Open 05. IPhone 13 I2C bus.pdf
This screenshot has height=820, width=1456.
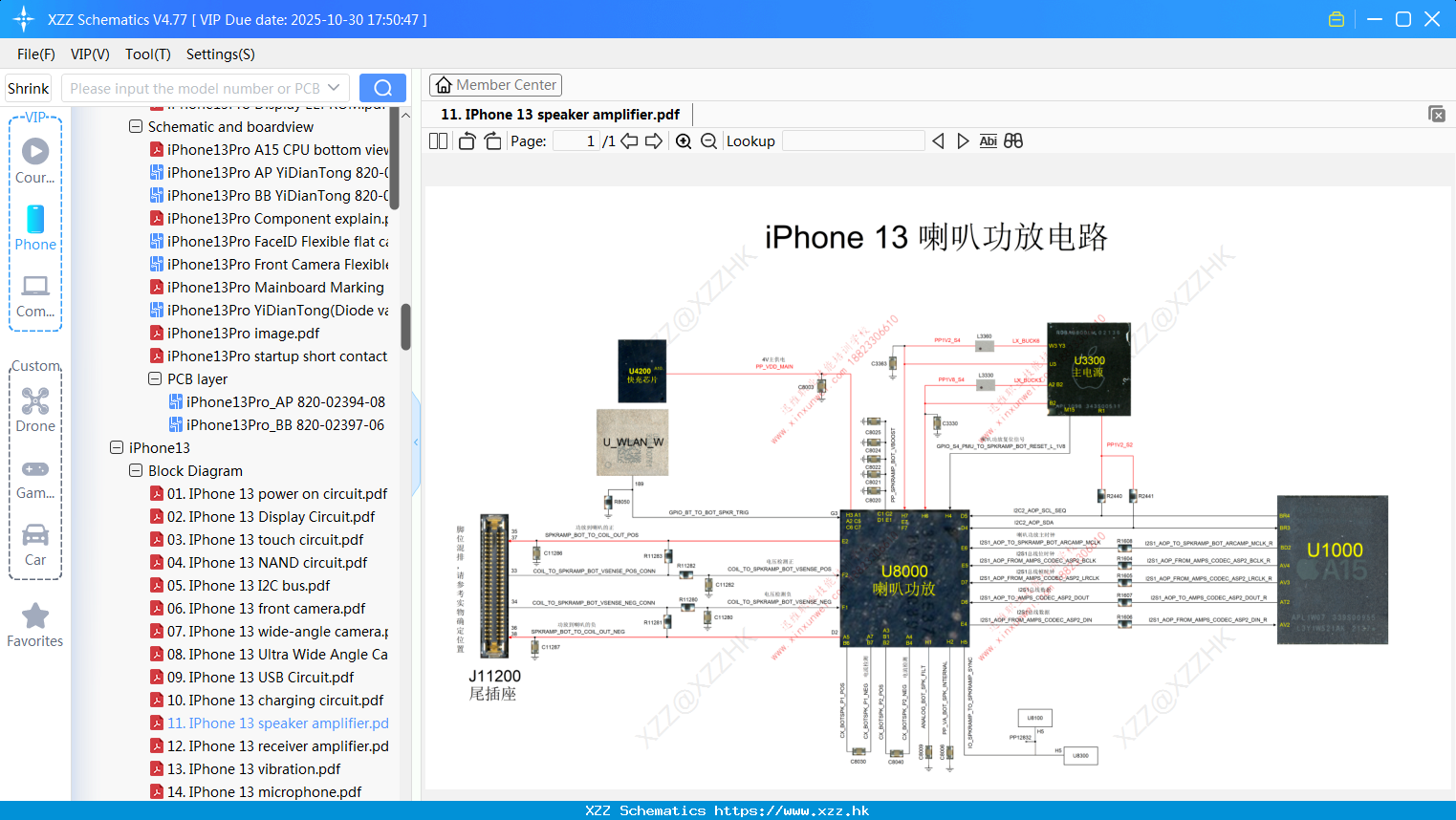click(240, 585)
